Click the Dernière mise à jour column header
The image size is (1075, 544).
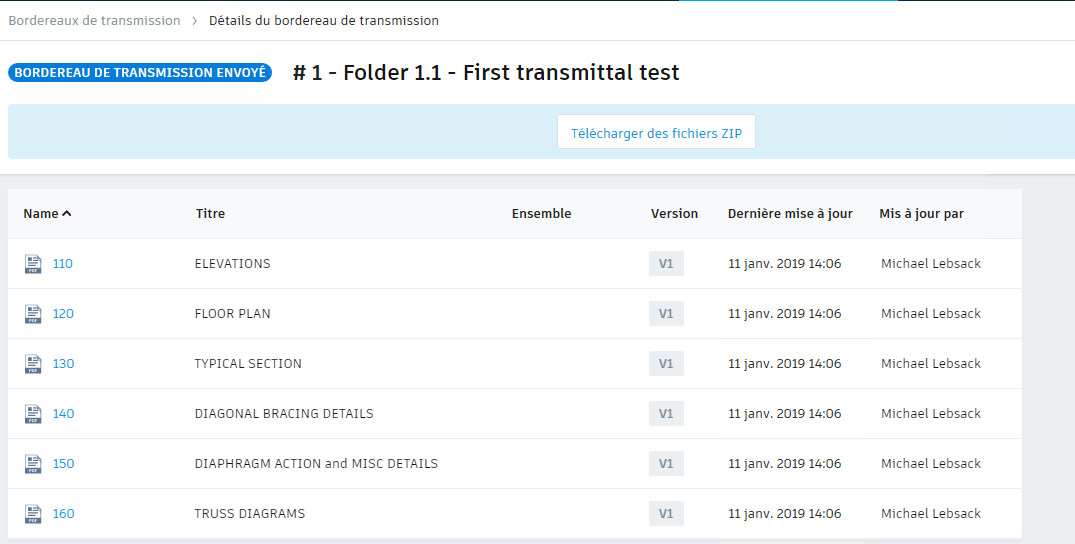click(790, 213)
